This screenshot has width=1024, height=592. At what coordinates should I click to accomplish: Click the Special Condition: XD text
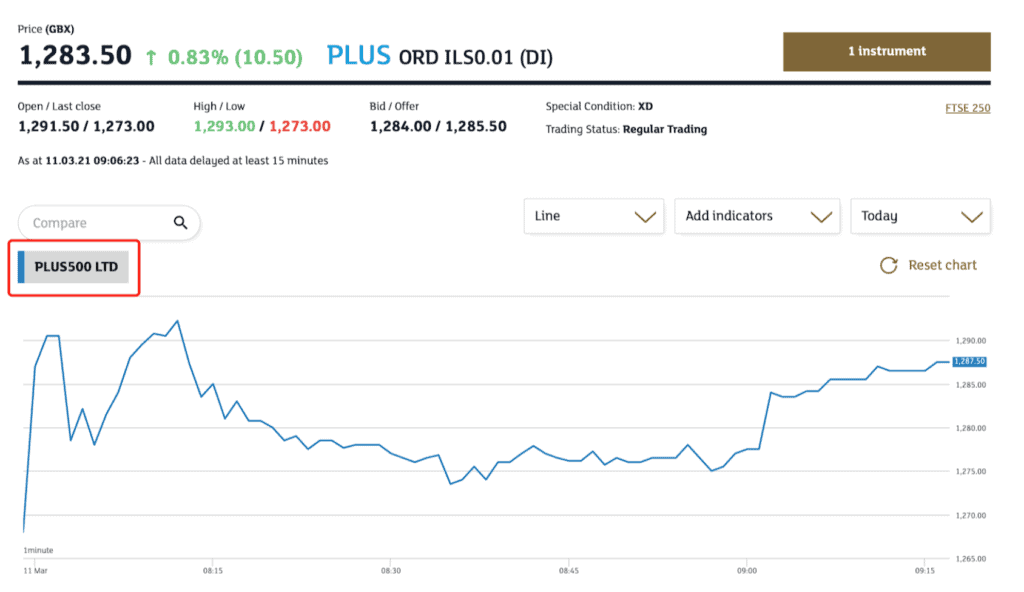click(x=599, y=107)
